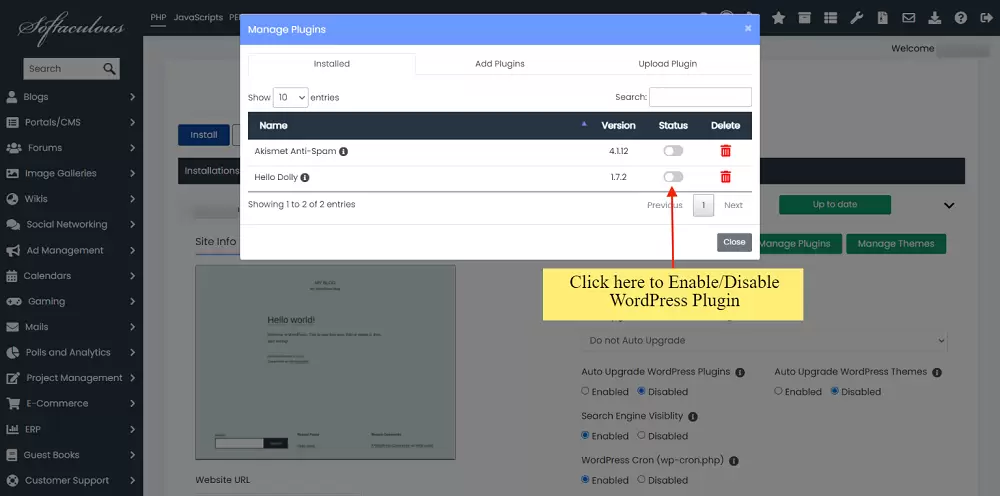Image resolution: width=1000 pixels, height=496 pixels.
Task: Open the Upload Plugin tab
Action: coord(668,64)
